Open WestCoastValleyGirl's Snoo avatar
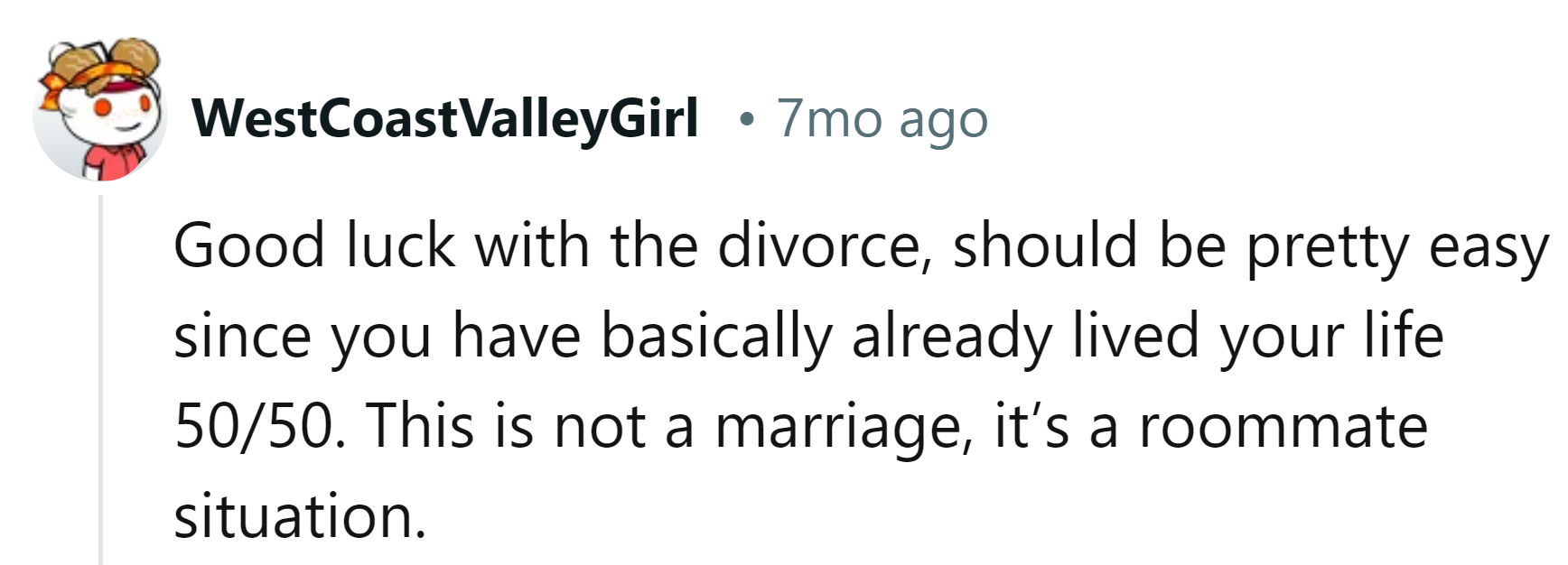The image size is (1568, 565). pyautogui.click(x=99, y=110)
